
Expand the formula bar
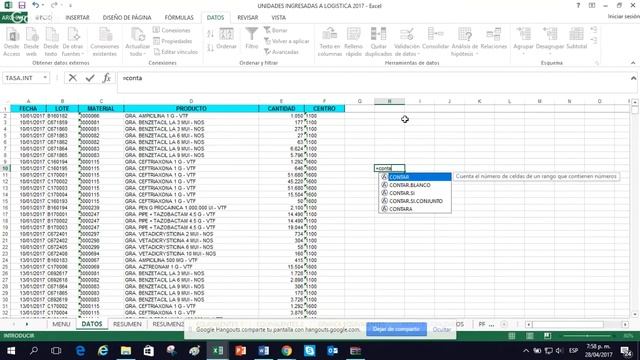633,78
